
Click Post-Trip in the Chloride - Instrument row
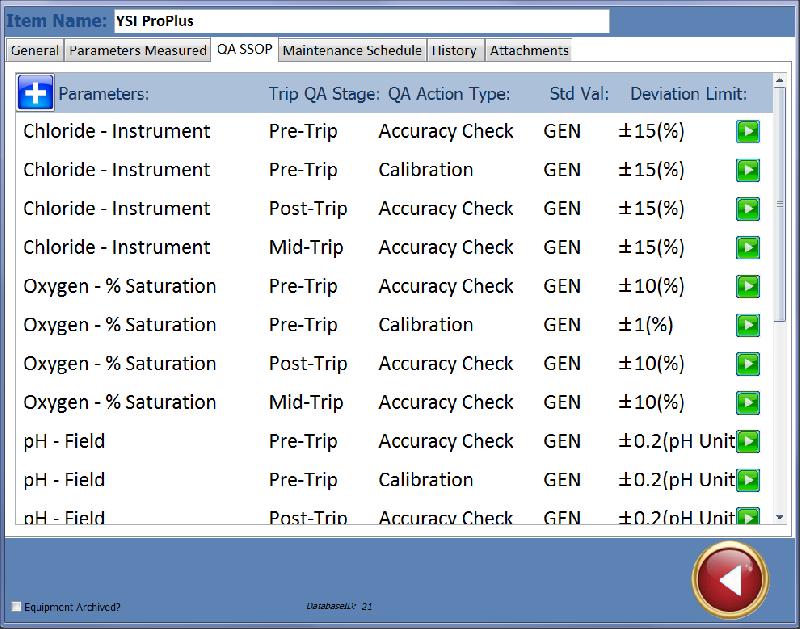pos(308,209)
